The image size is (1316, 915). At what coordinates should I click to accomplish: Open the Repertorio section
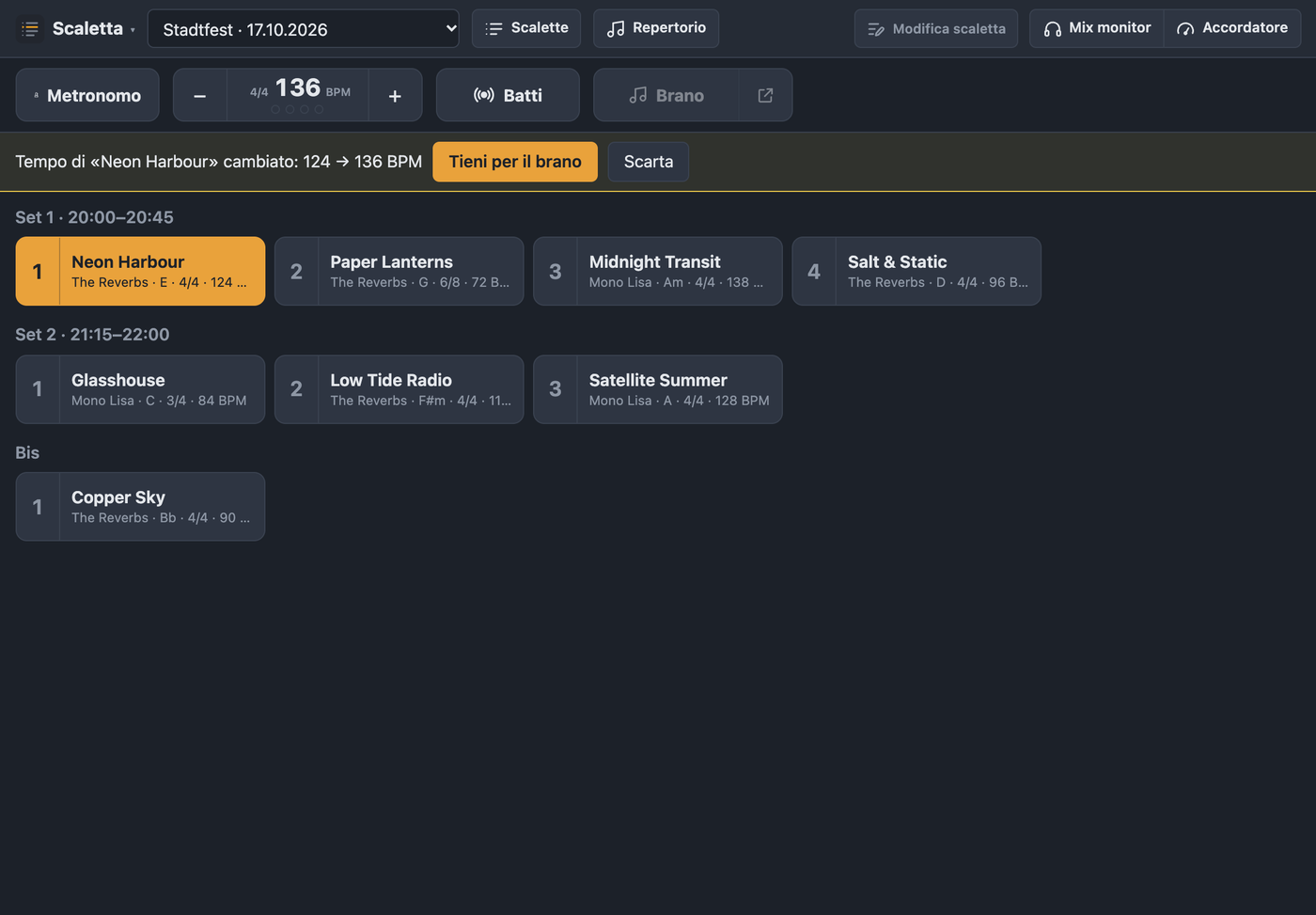[656, 28]
